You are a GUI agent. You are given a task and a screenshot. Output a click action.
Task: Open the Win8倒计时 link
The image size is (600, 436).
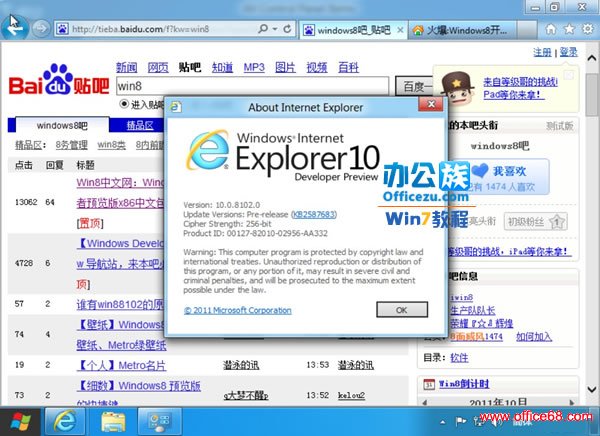[x=464, y=384]
